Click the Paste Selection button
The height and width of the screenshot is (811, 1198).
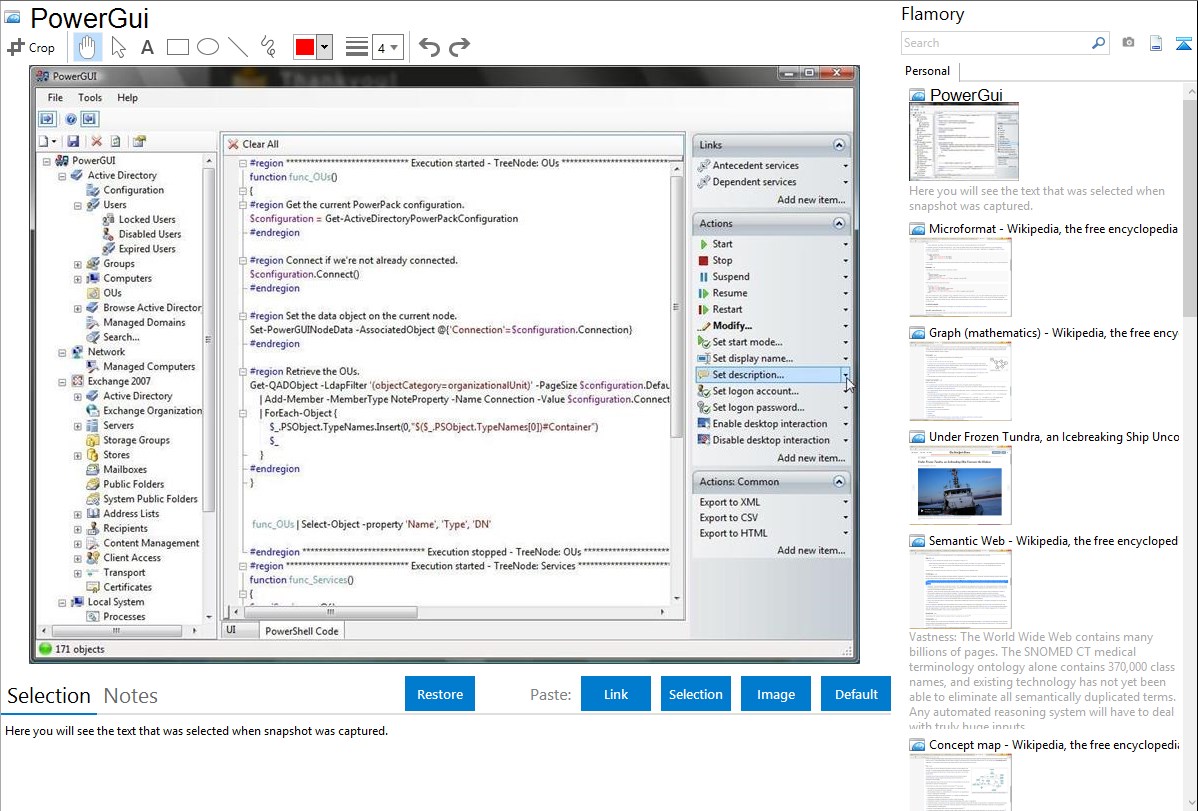point(695,694)
